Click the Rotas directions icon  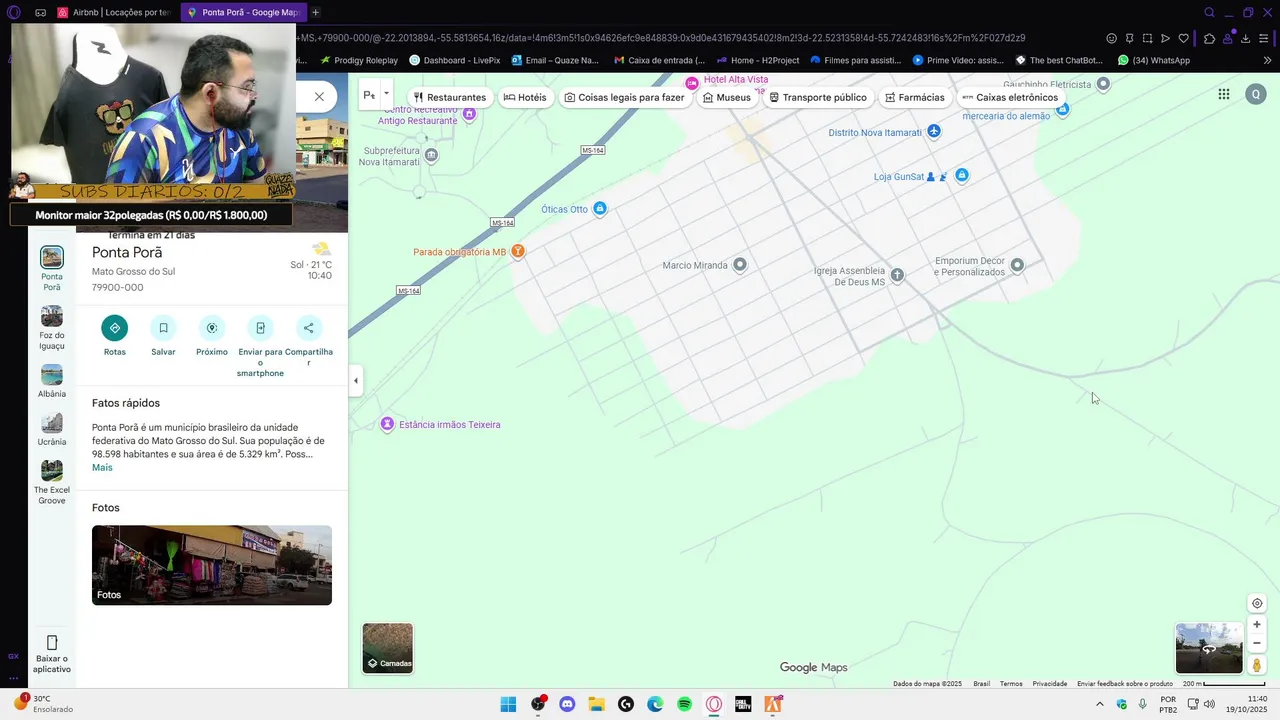coord(114,328)
